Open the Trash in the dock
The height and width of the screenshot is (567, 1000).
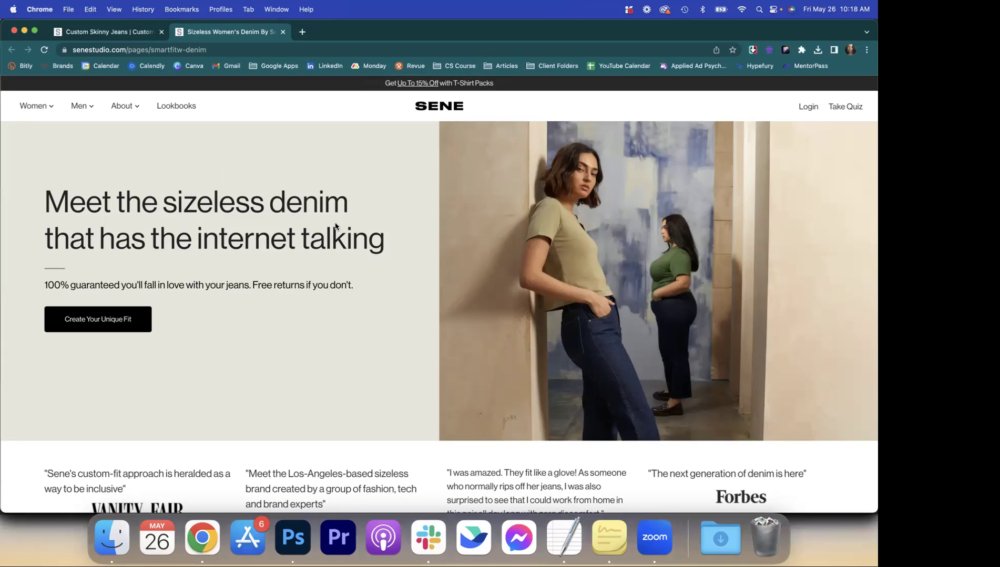pos(765,537)
